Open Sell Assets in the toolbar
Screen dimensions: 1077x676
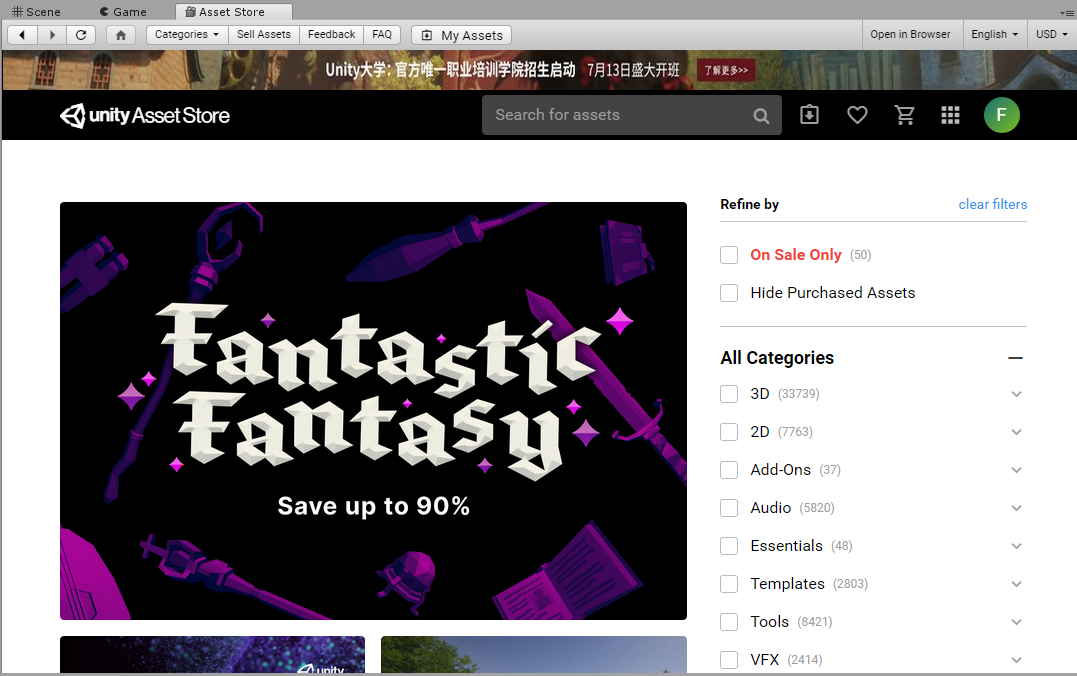coord(264,35)
